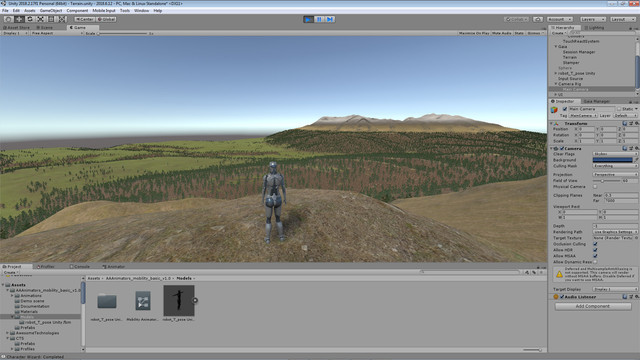Toggle the Camera component enabled checkbox

562,149
